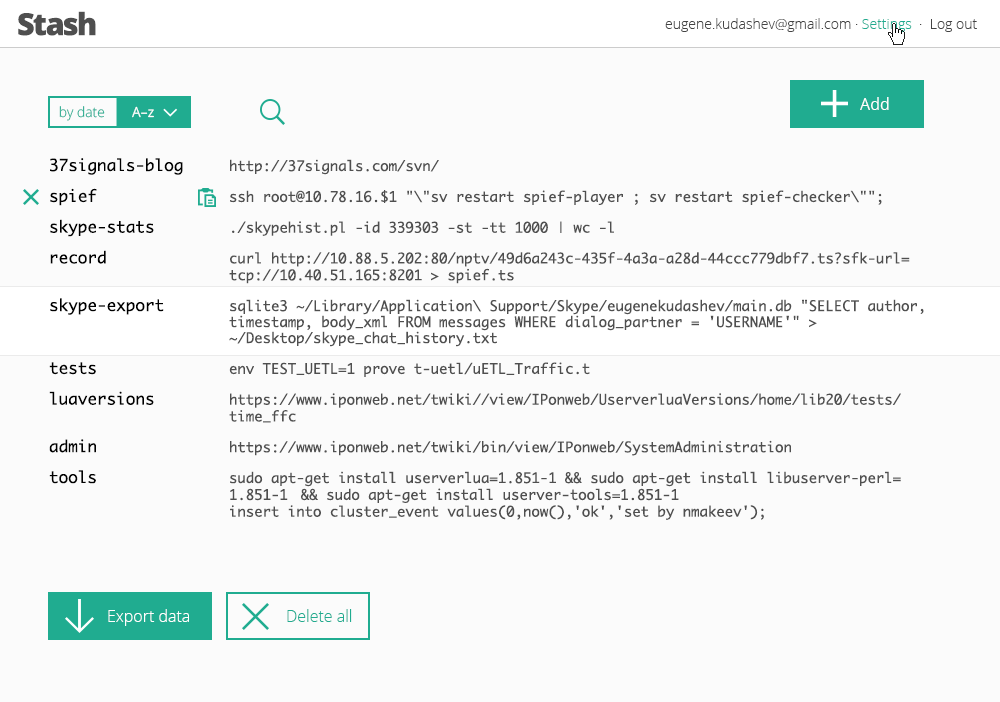Click the Stash logo

pyautogui.click(x=57, y=24)
